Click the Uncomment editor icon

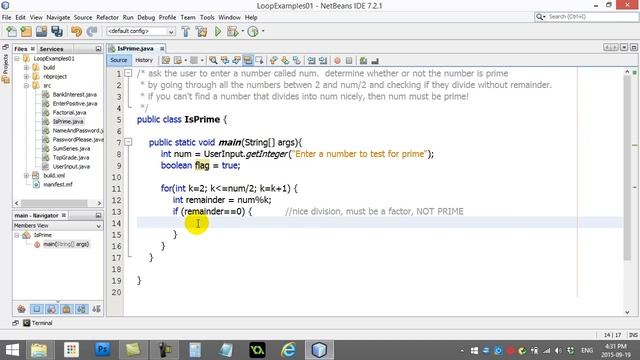[375, 60]
